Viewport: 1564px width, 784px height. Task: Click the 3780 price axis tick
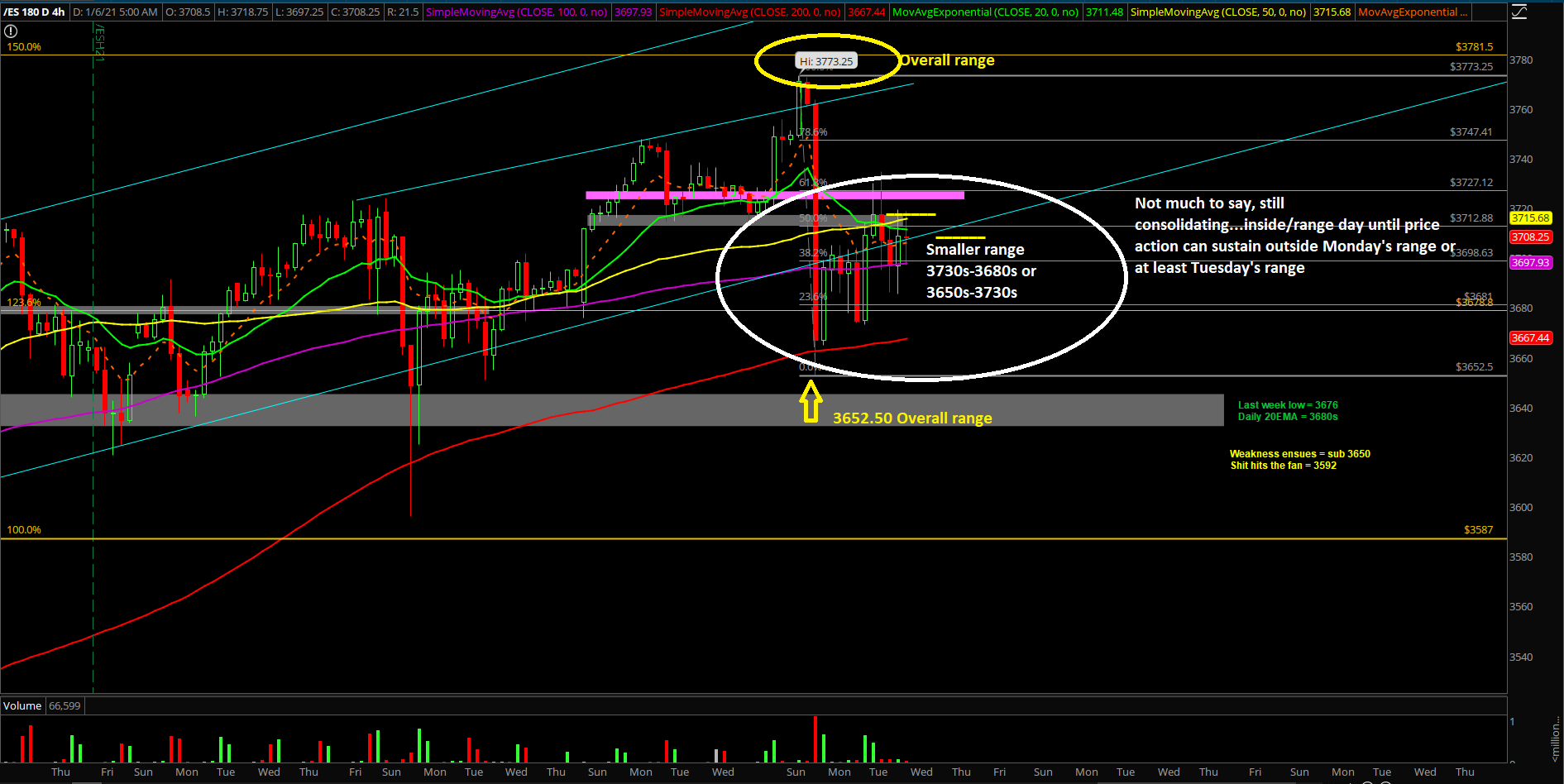coord(1521,60)
